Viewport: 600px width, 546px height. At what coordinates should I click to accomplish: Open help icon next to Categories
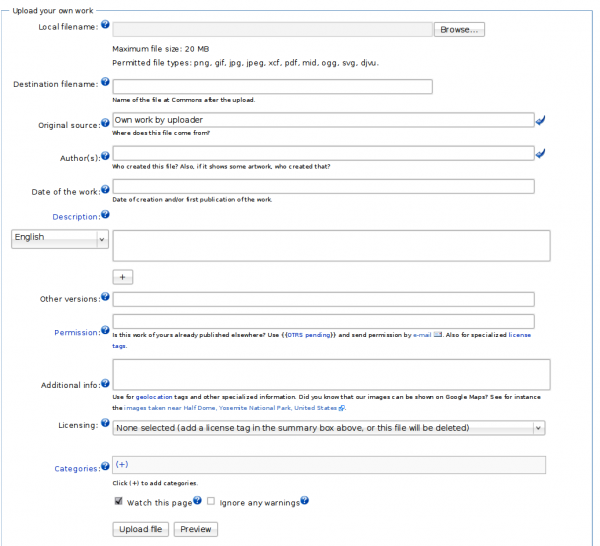105,466
